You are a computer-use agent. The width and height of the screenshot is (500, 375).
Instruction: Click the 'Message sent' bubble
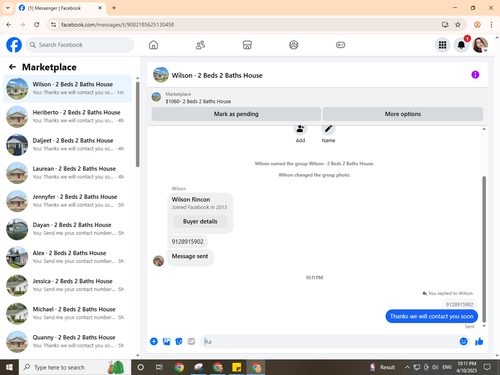tap(190, 257)
